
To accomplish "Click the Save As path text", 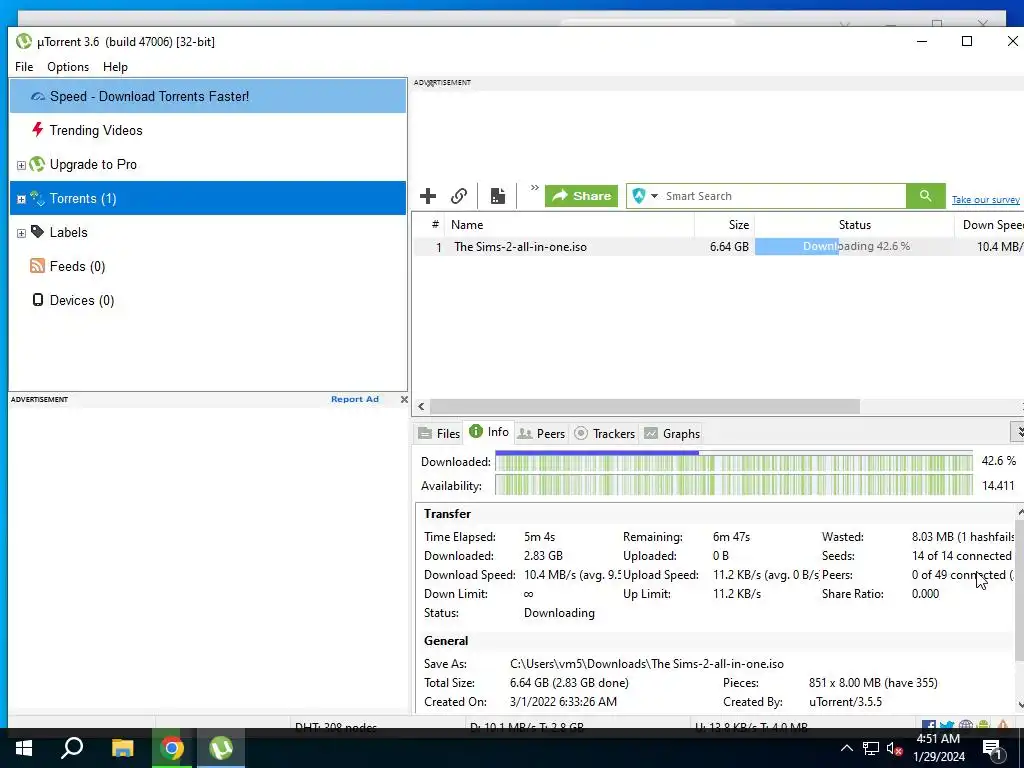I will (647, 664).
